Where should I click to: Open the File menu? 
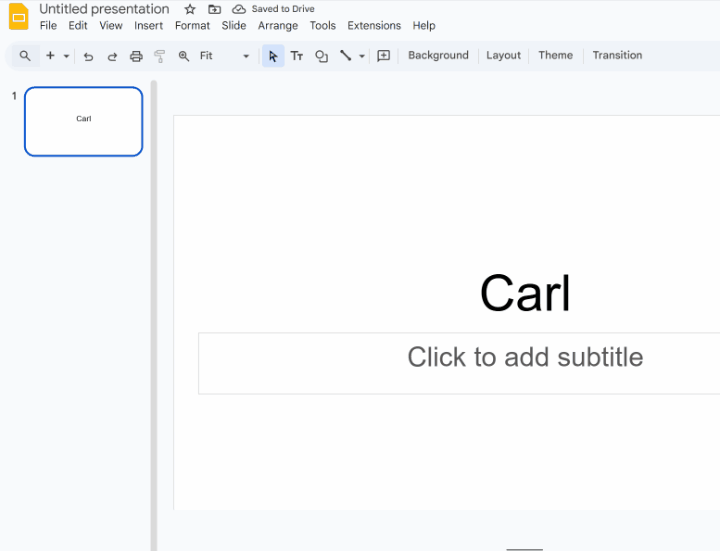tap(48, 26)
